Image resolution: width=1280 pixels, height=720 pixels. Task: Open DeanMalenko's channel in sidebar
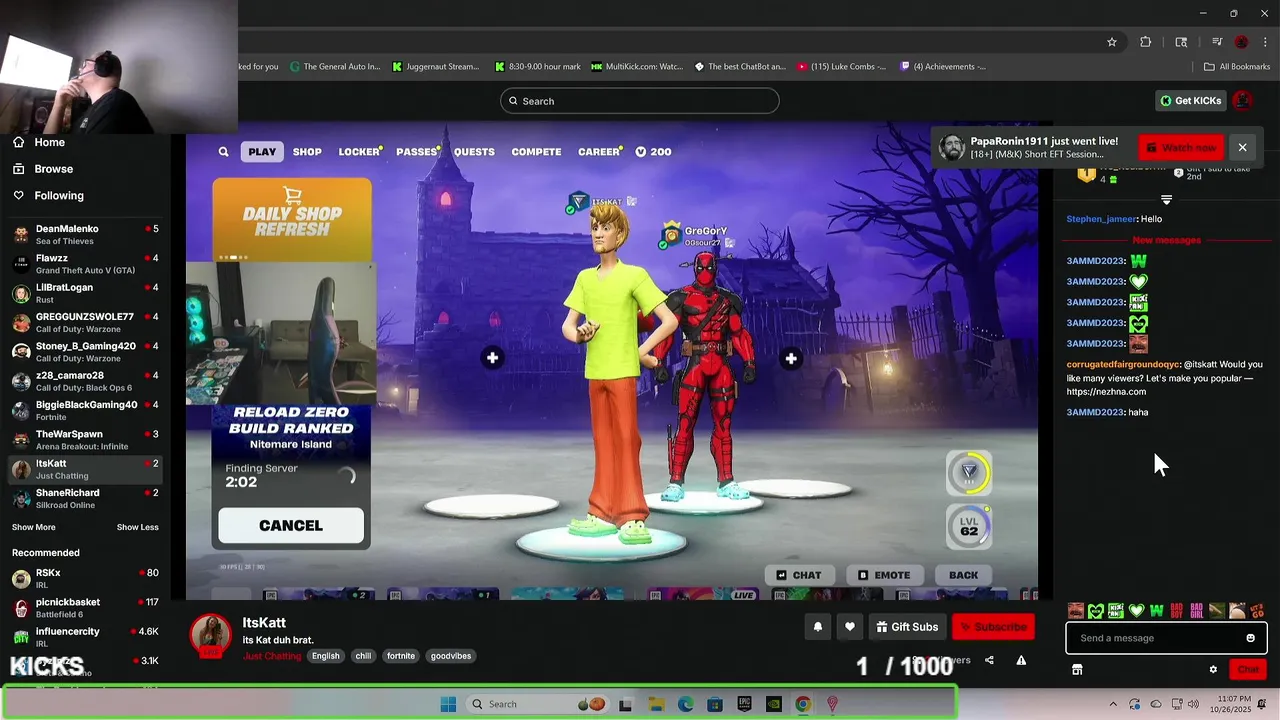[x=85, y=235]
